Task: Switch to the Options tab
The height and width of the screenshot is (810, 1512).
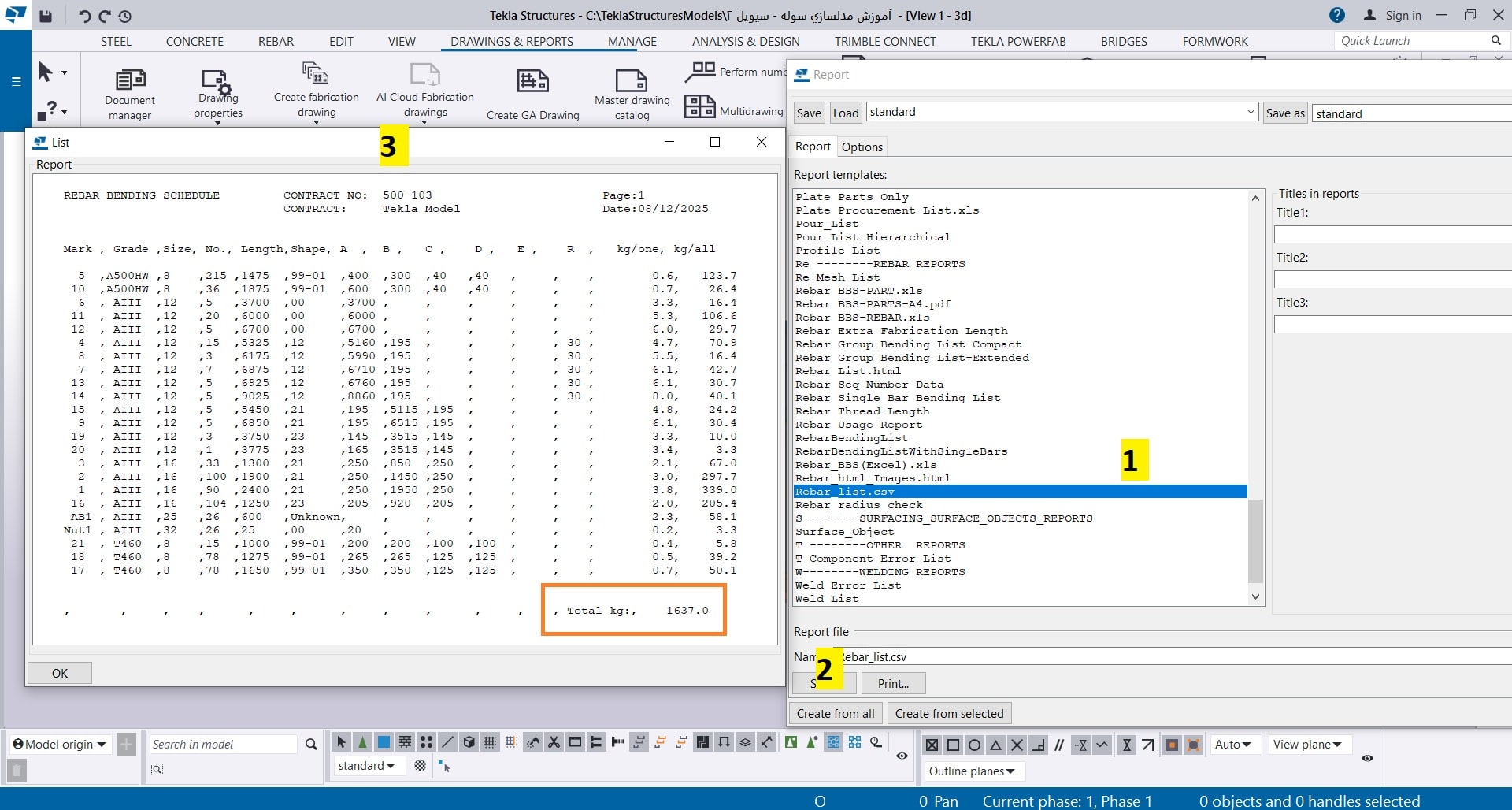Action: [x=862, y=147]
